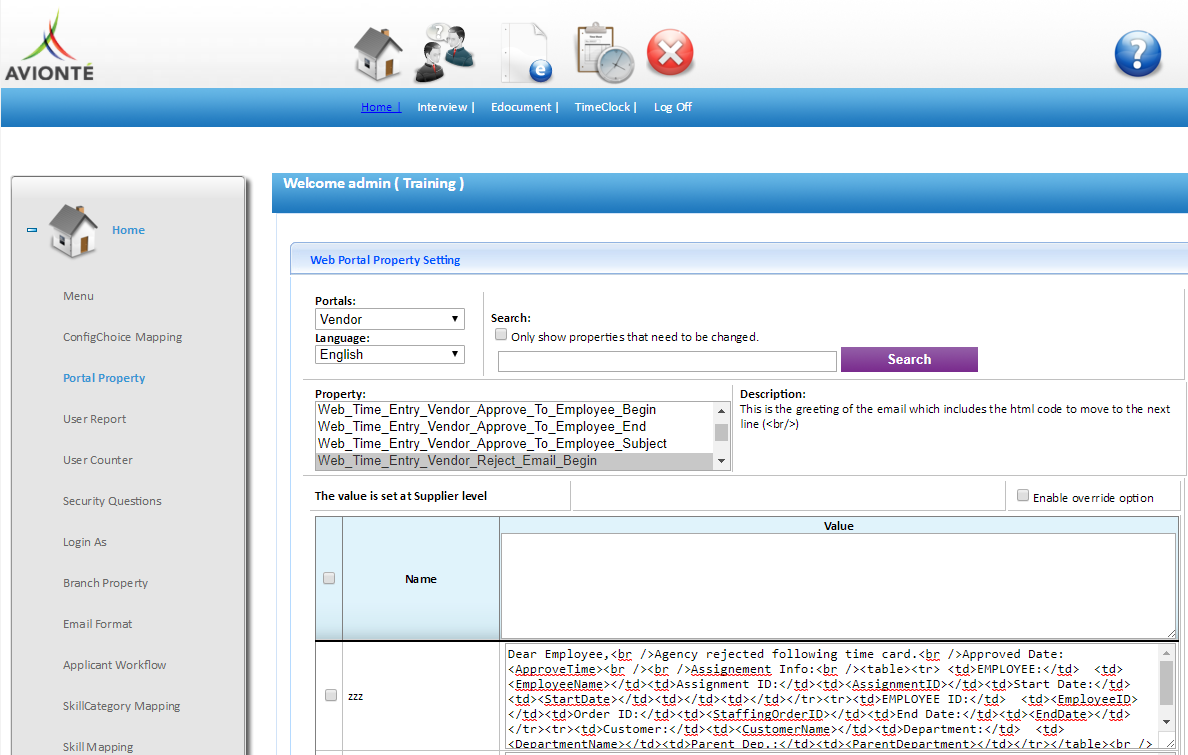Open the Language dropdown showing English

[389, 354]
